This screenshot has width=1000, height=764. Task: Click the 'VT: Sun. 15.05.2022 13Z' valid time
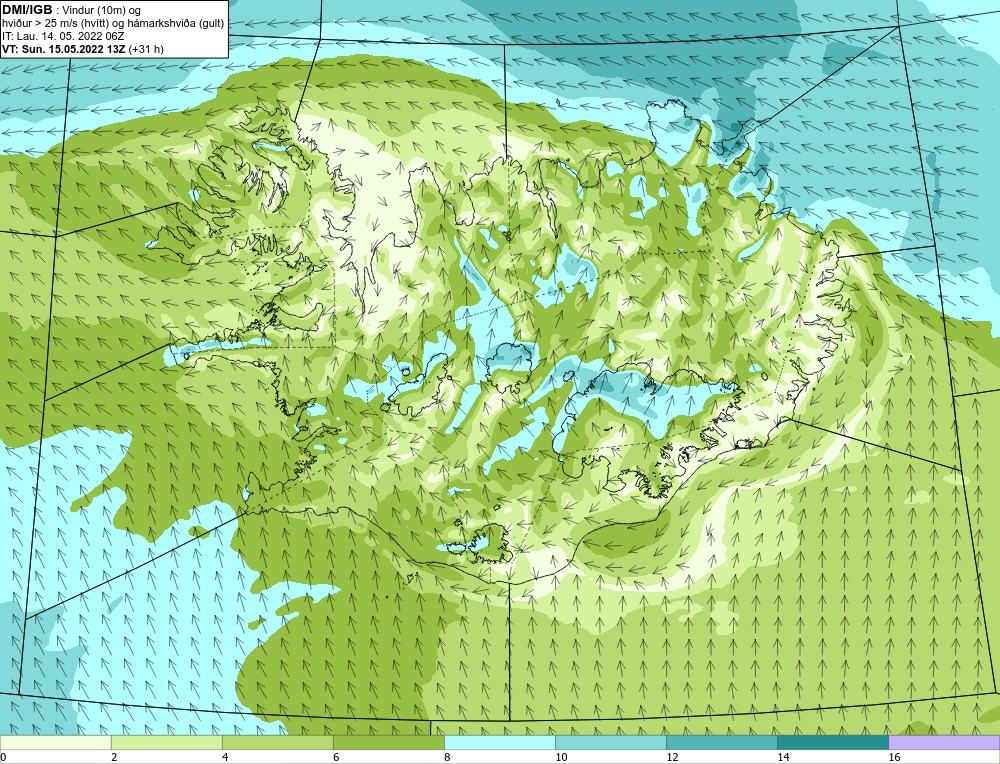coord(64,49)
